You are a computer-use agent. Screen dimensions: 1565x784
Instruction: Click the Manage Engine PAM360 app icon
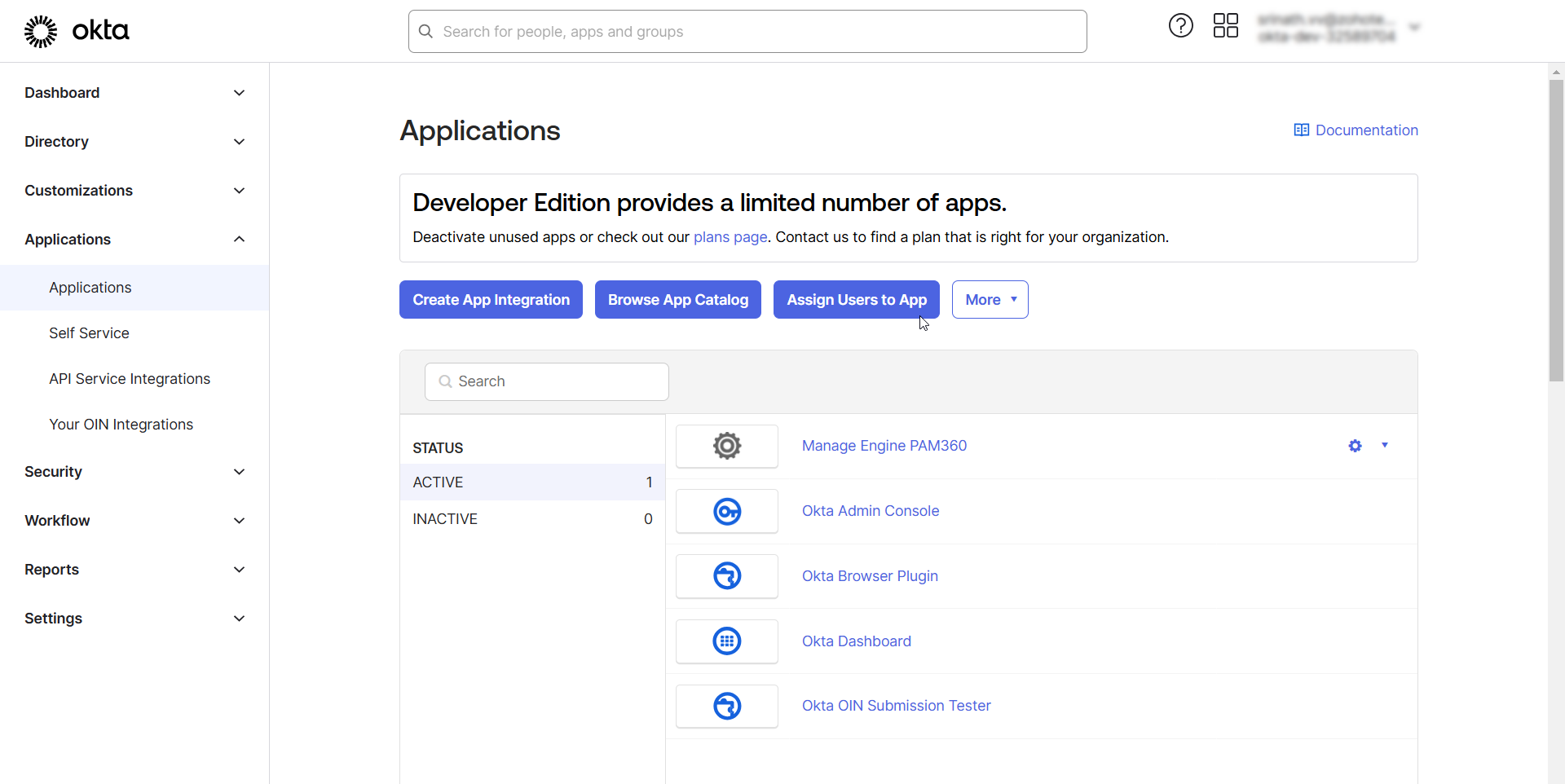click(726, 446)
